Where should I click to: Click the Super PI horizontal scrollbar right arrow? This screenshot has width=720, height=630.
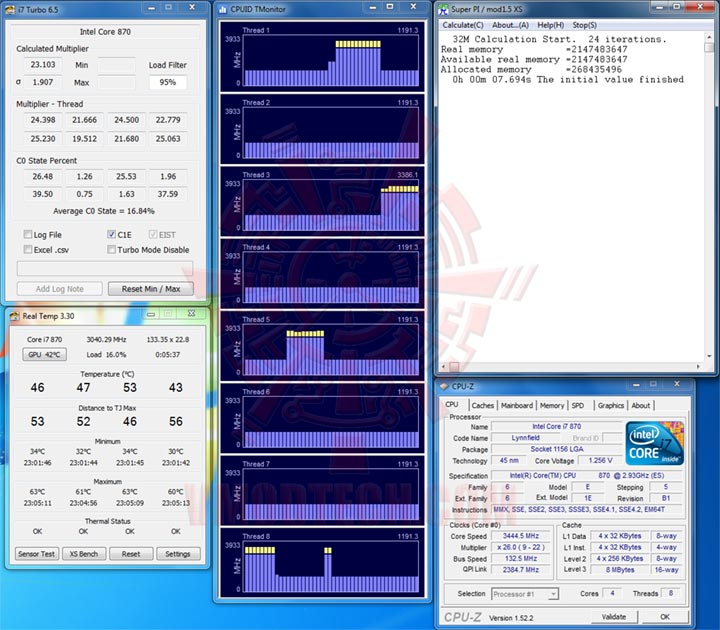698,366
